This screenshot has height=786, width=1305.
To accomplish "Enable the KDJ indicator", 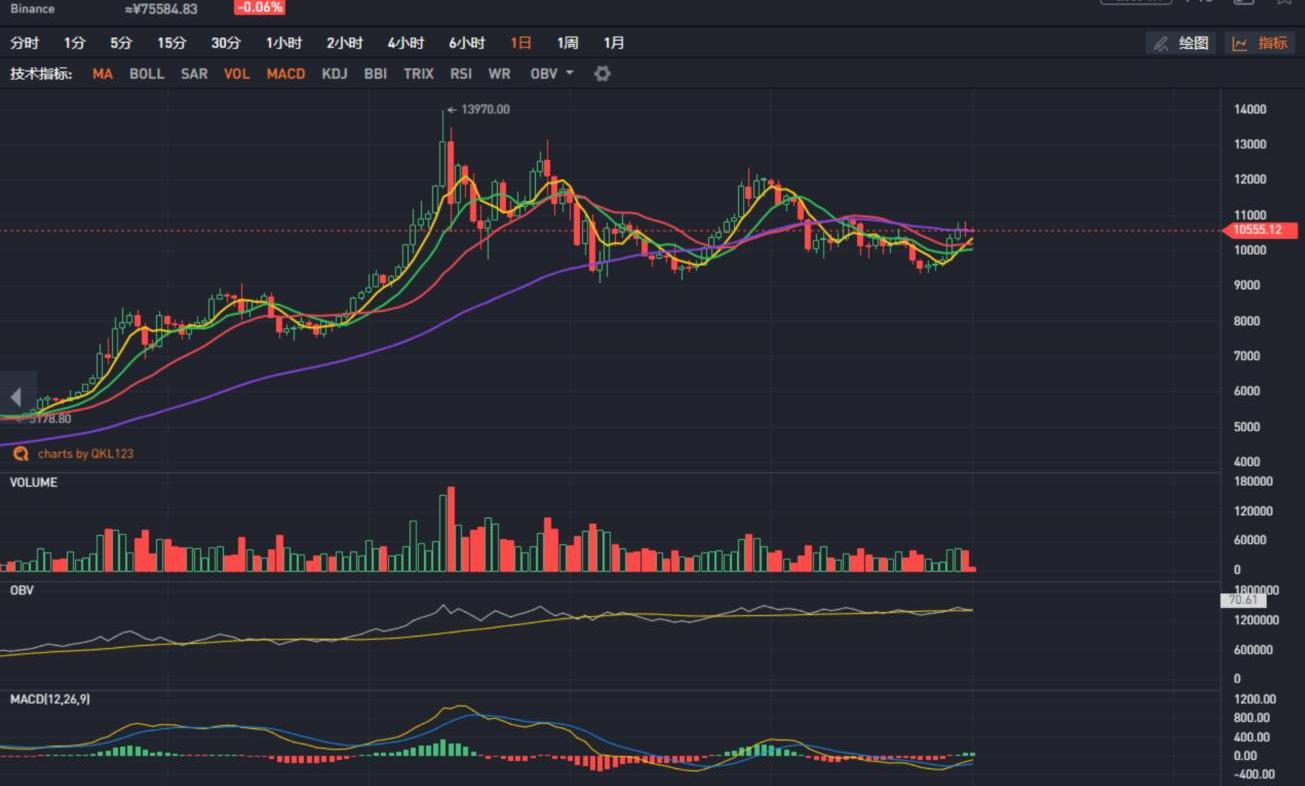I will [334, 74].
